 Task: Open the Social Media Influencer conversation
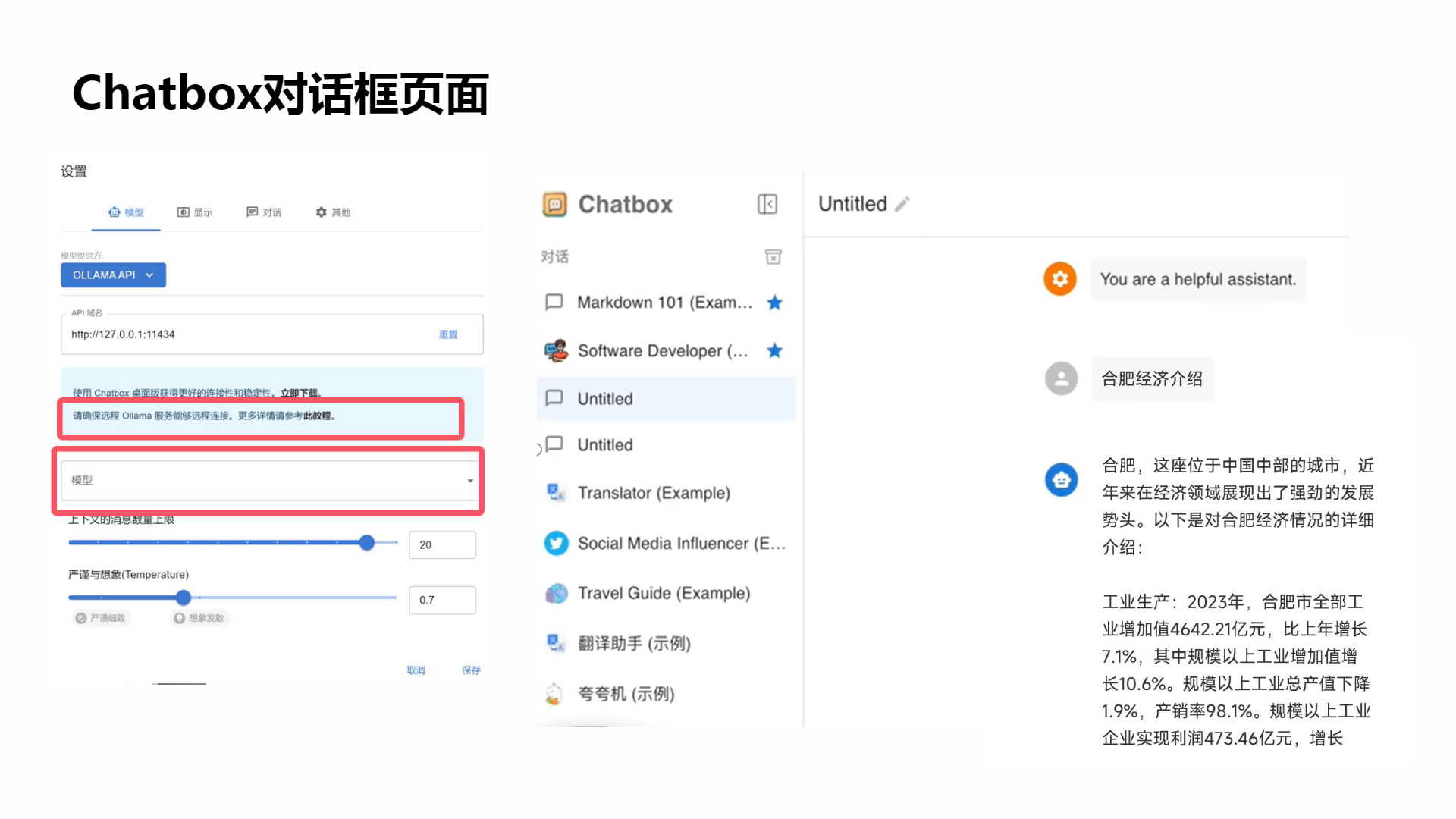pyautogui.click(x=666, y=543)
